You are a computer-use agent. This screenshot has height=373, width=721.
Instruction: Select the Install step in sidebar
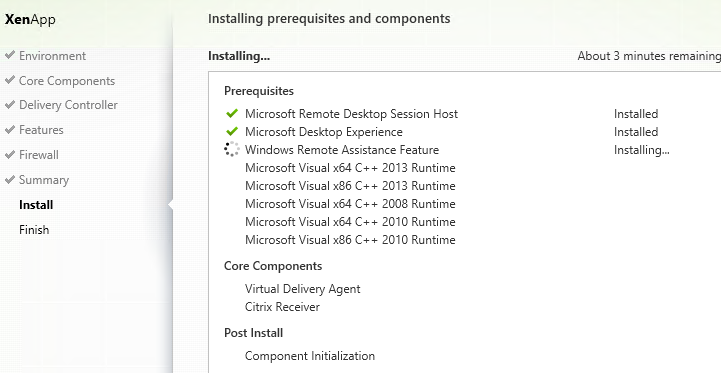pos(36,205)
